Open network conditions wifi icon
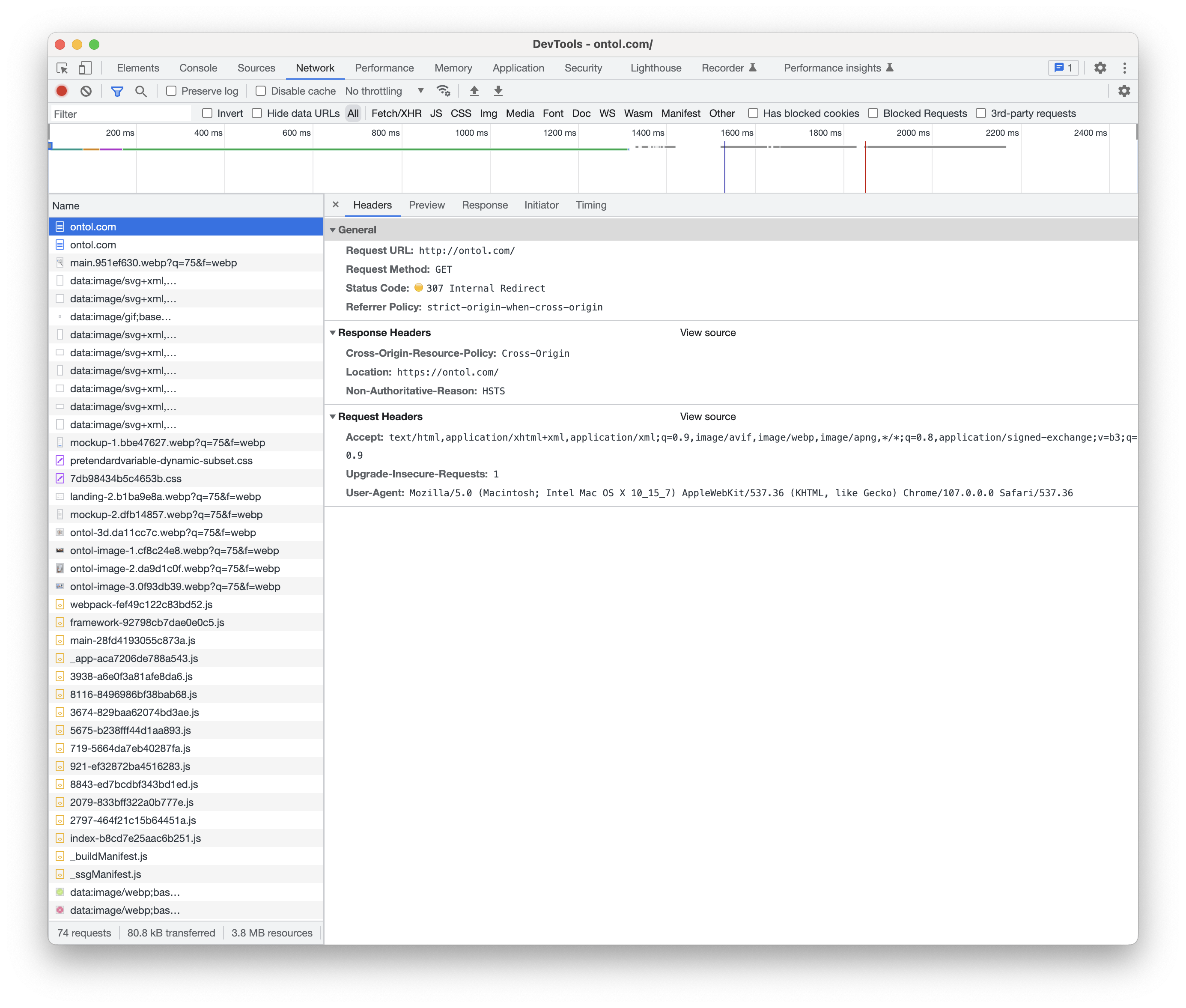 (x=443, y=91)
